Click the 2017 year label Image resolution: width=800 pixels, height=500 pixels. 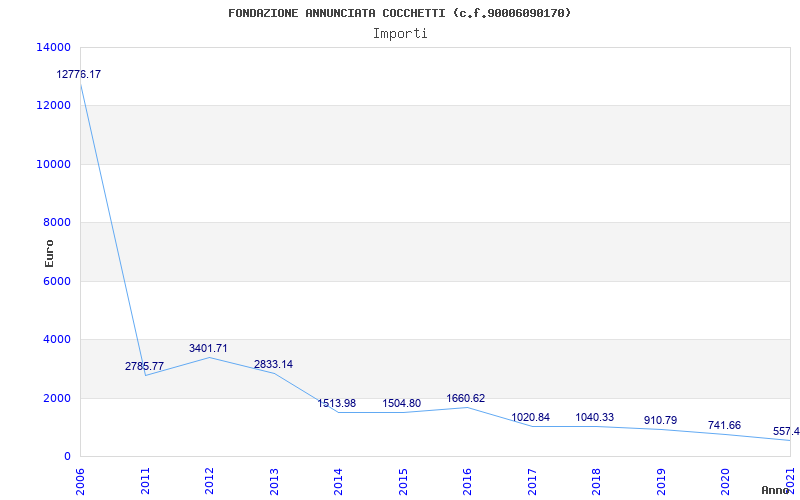pos(532,481)
